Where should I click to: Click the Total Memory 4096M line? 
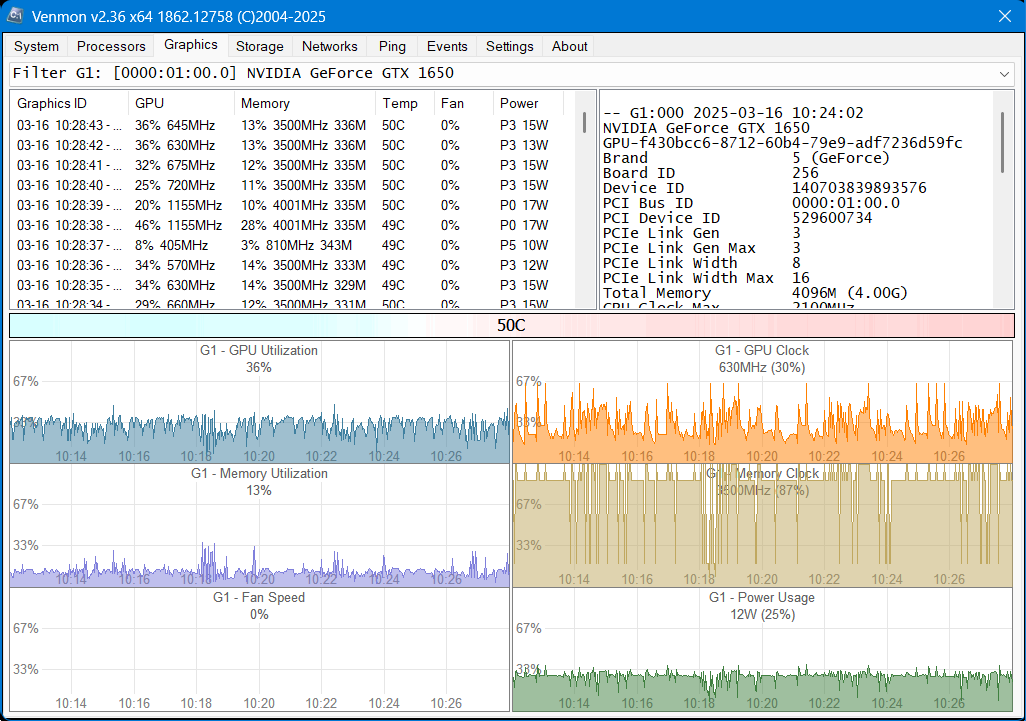(755, 293)
